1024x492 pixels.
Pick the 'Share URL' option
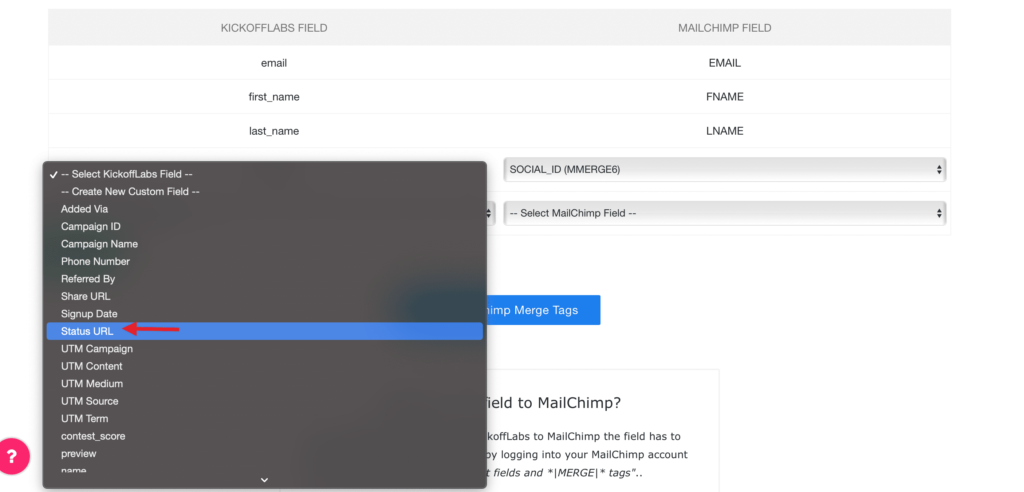tap(264, 296)
